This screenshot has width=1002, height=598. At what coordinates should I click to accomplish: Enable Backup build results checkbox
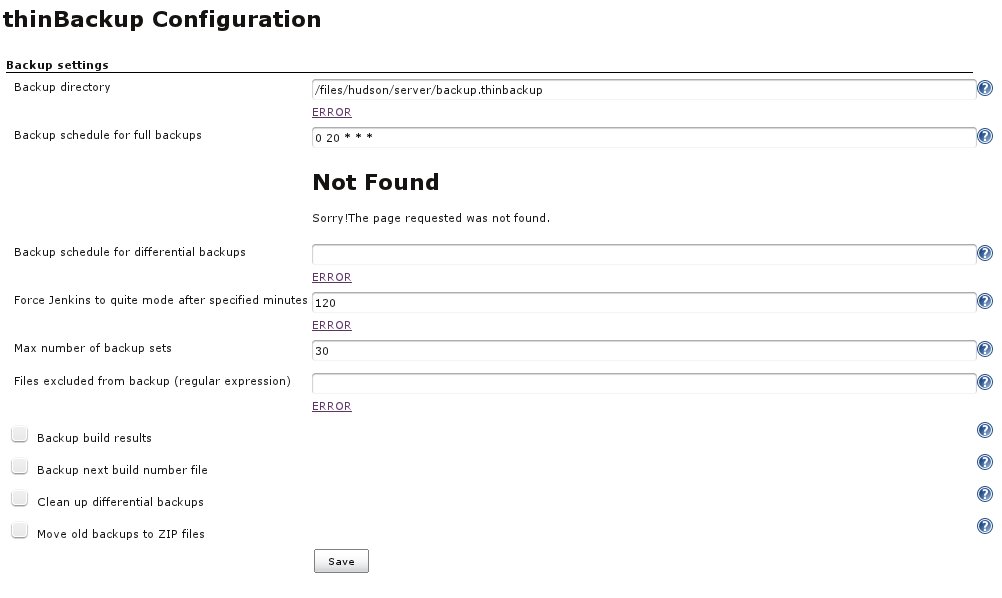19,435
